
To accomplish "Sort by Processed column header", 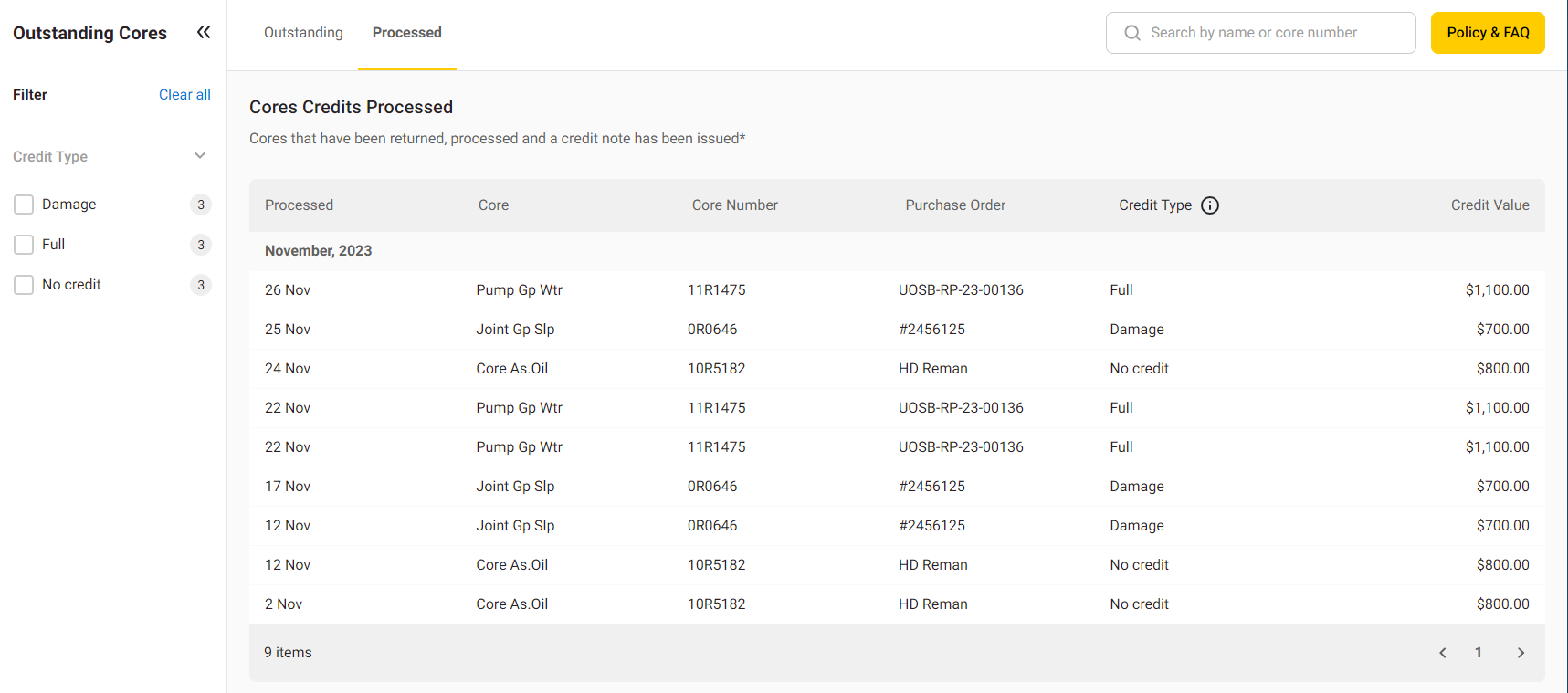I will coord(299,205).
